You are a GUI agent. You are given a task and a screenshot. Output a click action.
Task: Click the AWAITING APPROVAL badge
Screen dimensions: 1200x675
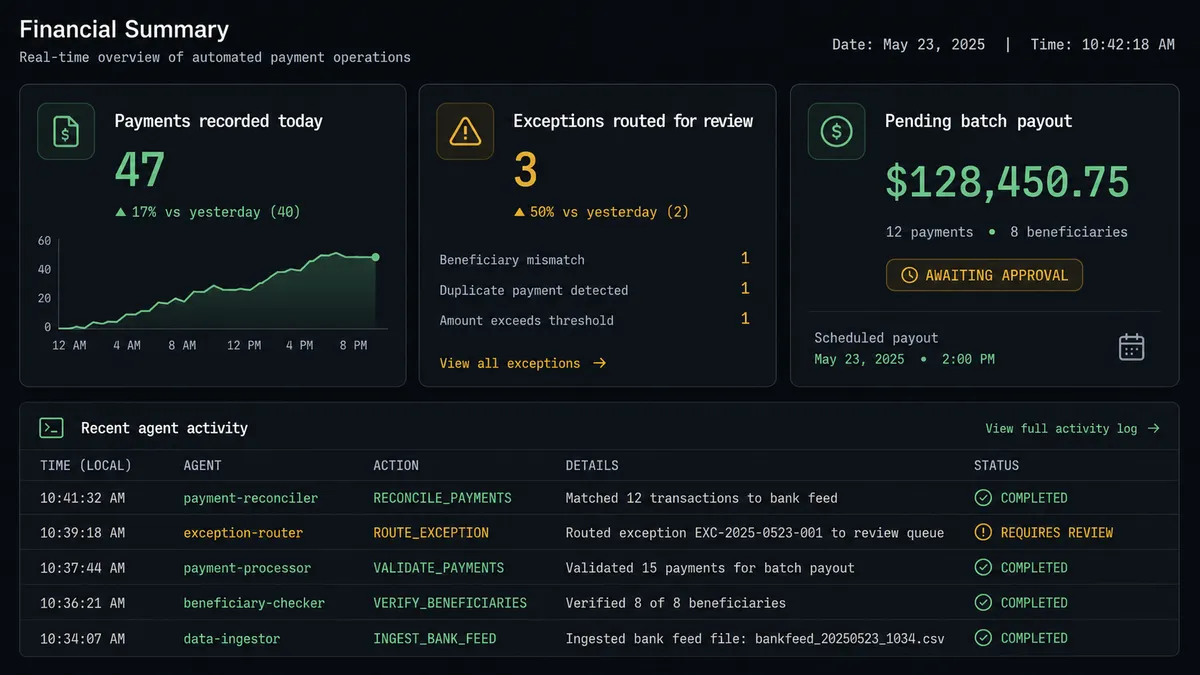[x=984, y=275]
